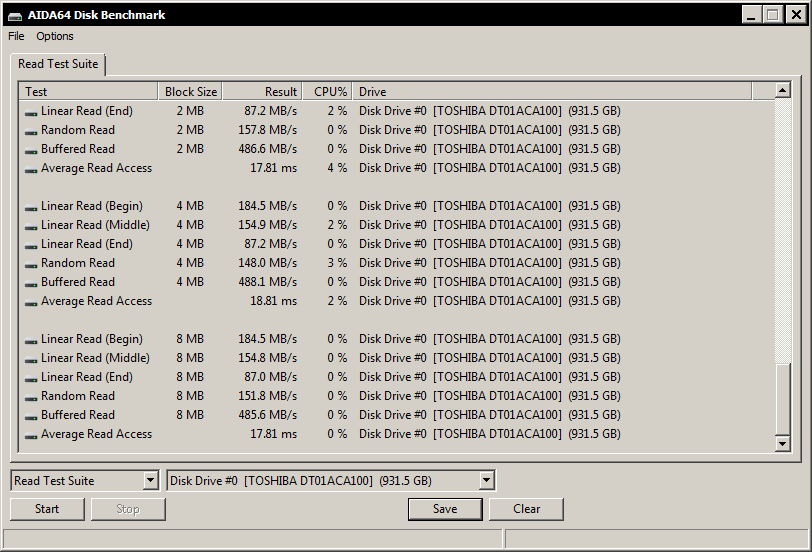Sort by the Block Size column header
Image resolution: width=812 pixels, height=552 pixels.
(x=190, y=92)
